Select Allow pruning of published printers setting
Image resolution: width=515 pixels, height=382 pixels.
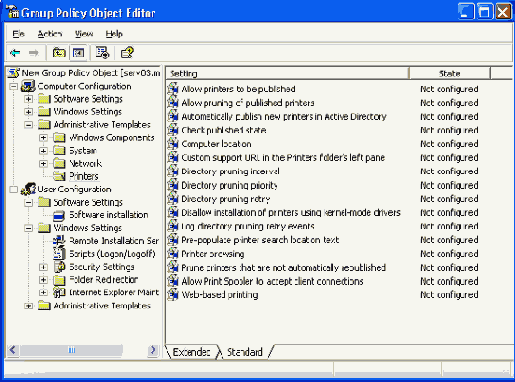coord(248,103)
